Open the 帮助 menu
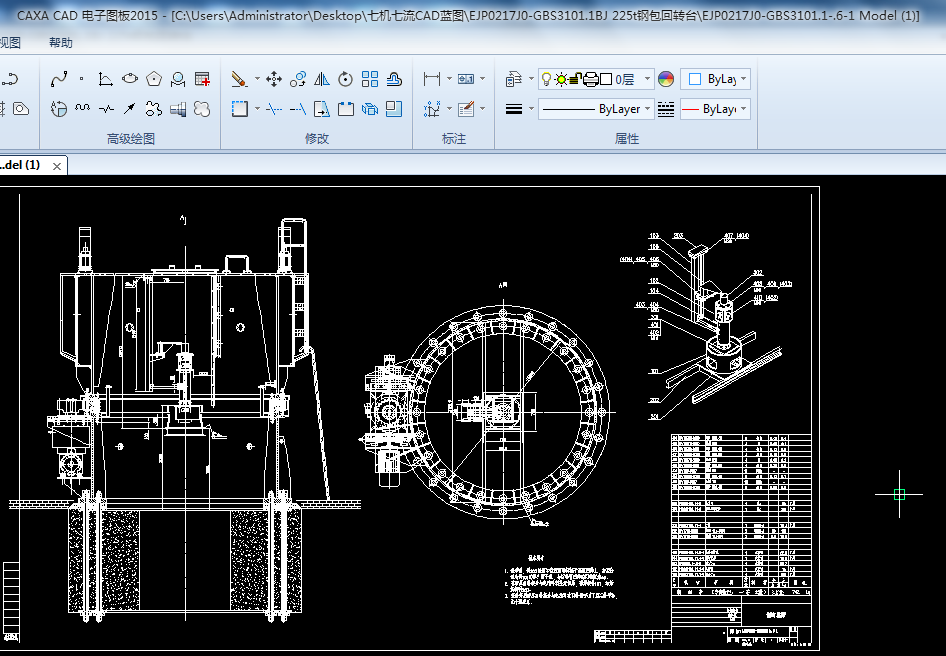Viewport: 946px width, 656px height. point(61,42)
